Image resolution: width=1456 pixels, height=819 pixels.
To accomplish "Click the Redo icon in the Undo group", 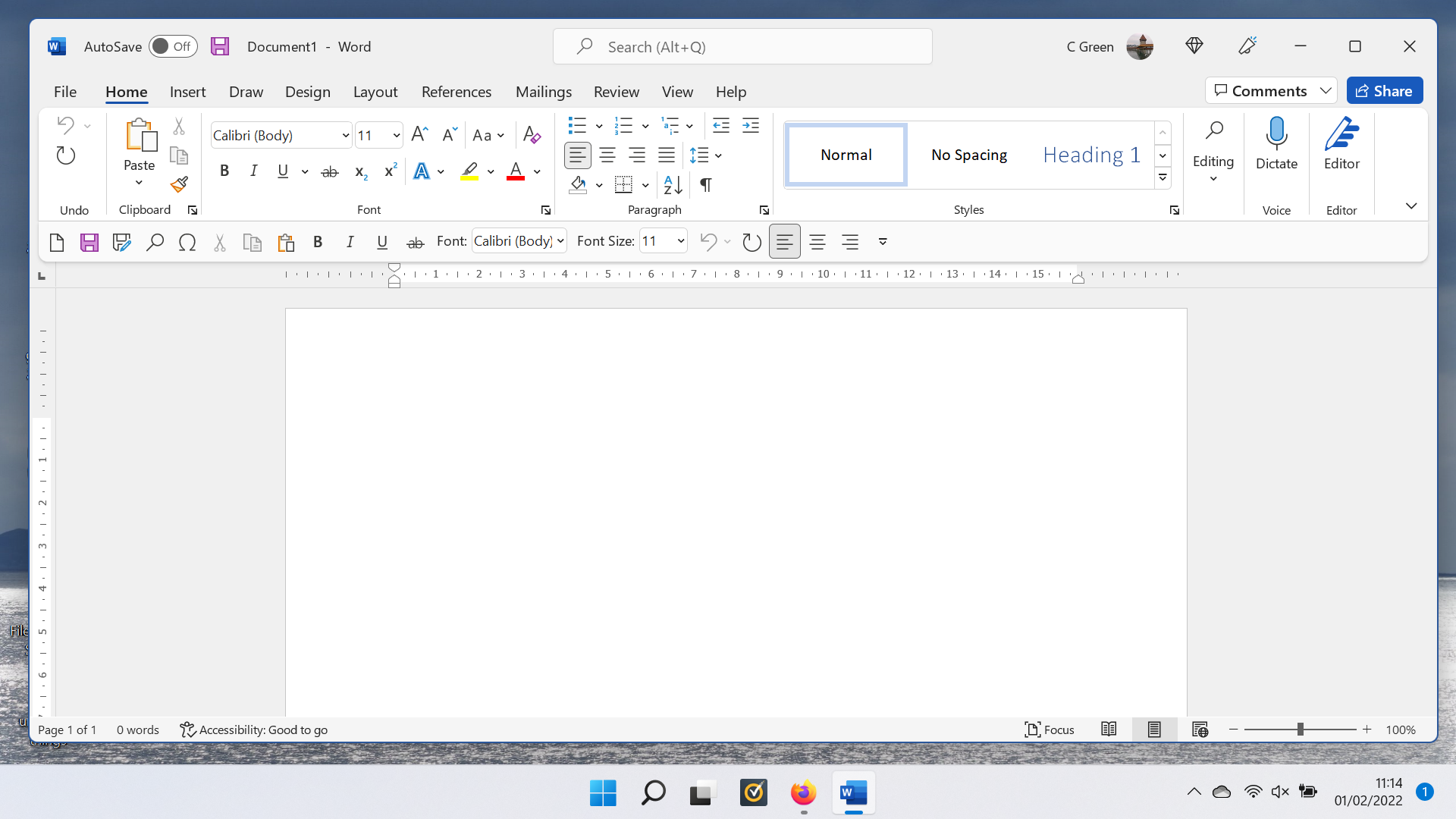I will click(x=66, y=155).
